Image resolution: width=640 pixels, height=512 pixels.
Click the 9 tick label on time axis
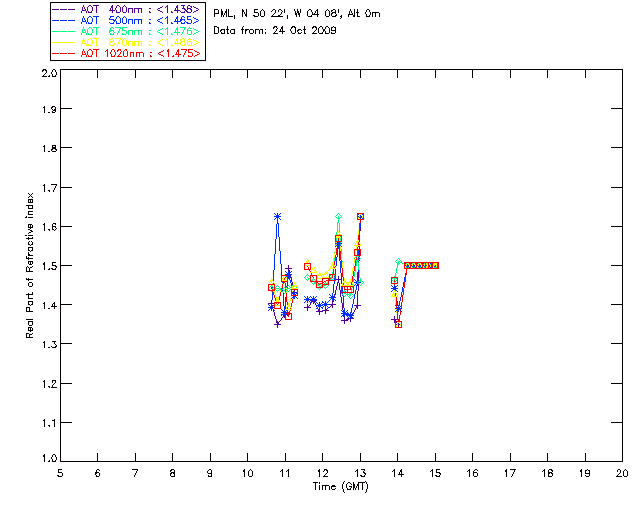210,473
